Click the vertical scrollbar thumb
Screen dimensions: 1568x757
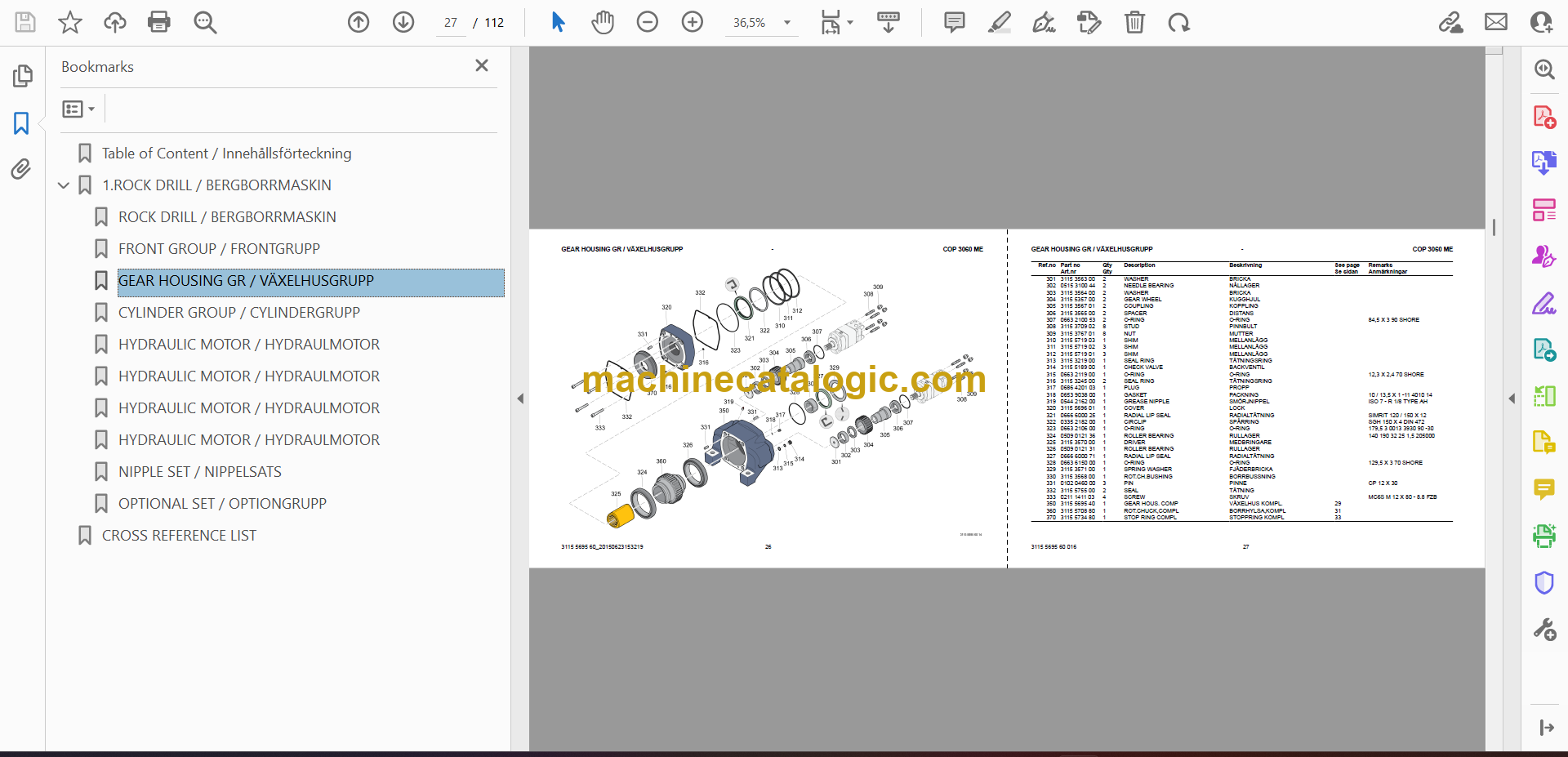click(x=1494, y=227)
